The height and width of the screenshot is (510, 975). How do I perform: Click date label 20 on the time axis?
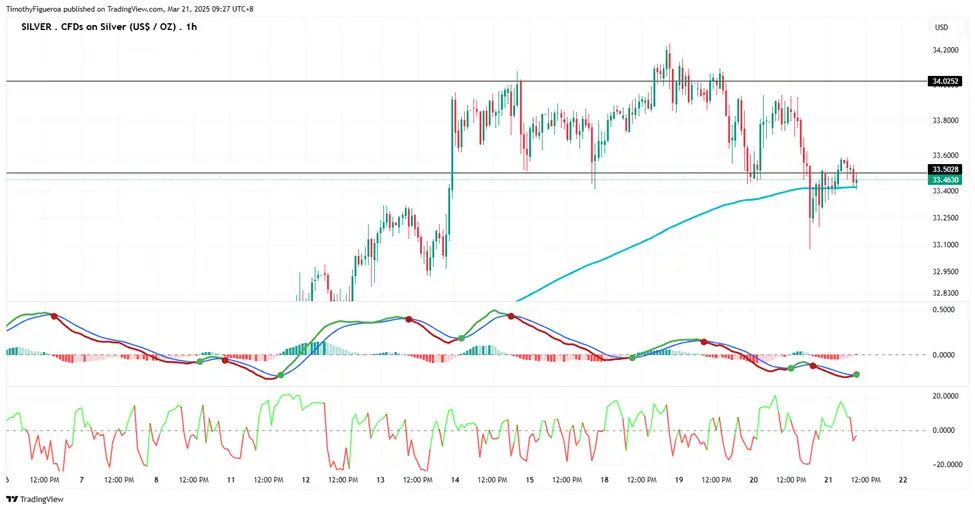click(x=754, y=480)
